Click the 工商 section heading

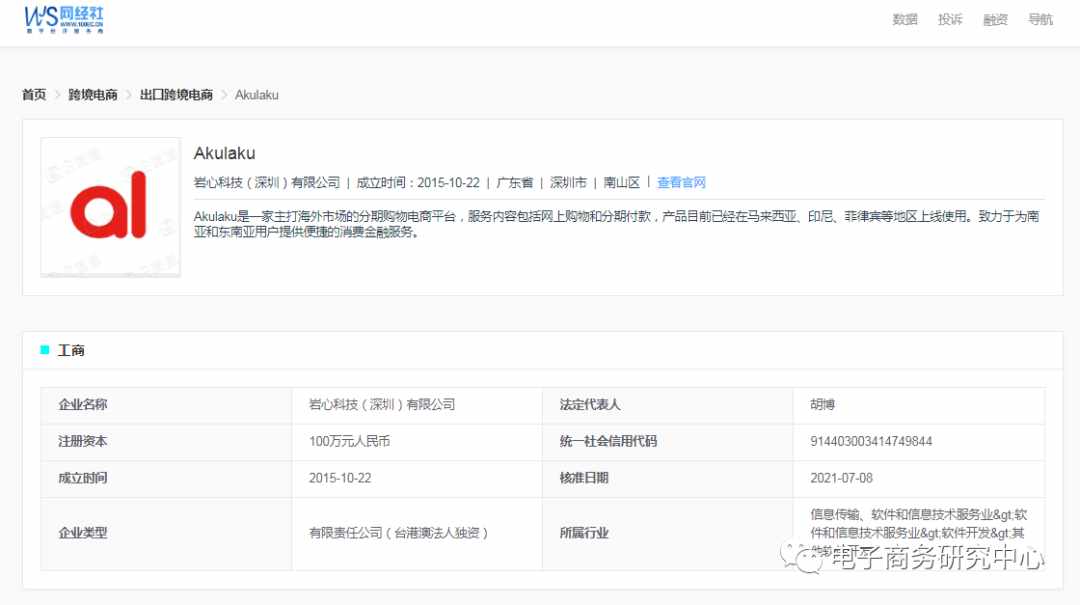point(71,350)
